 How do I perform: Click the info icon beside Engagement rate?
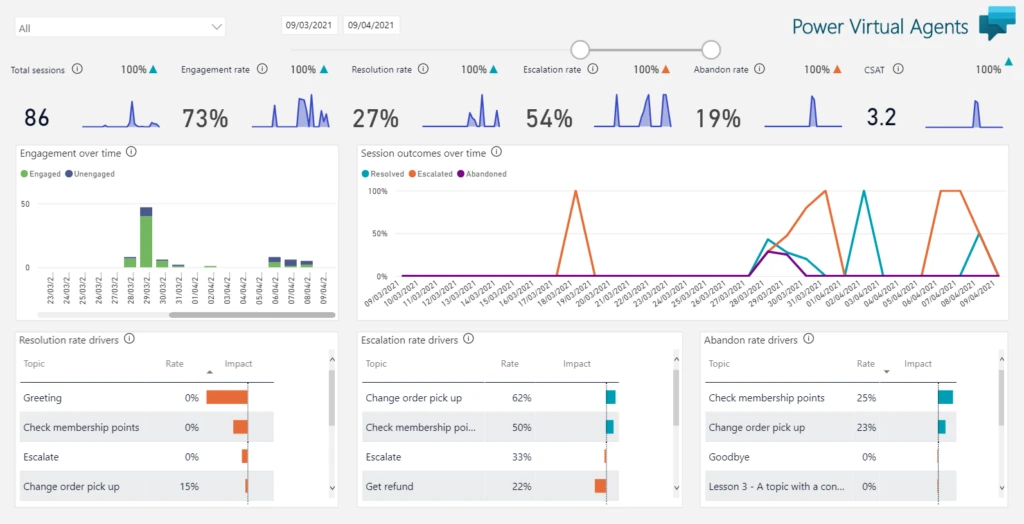(262, 69)
